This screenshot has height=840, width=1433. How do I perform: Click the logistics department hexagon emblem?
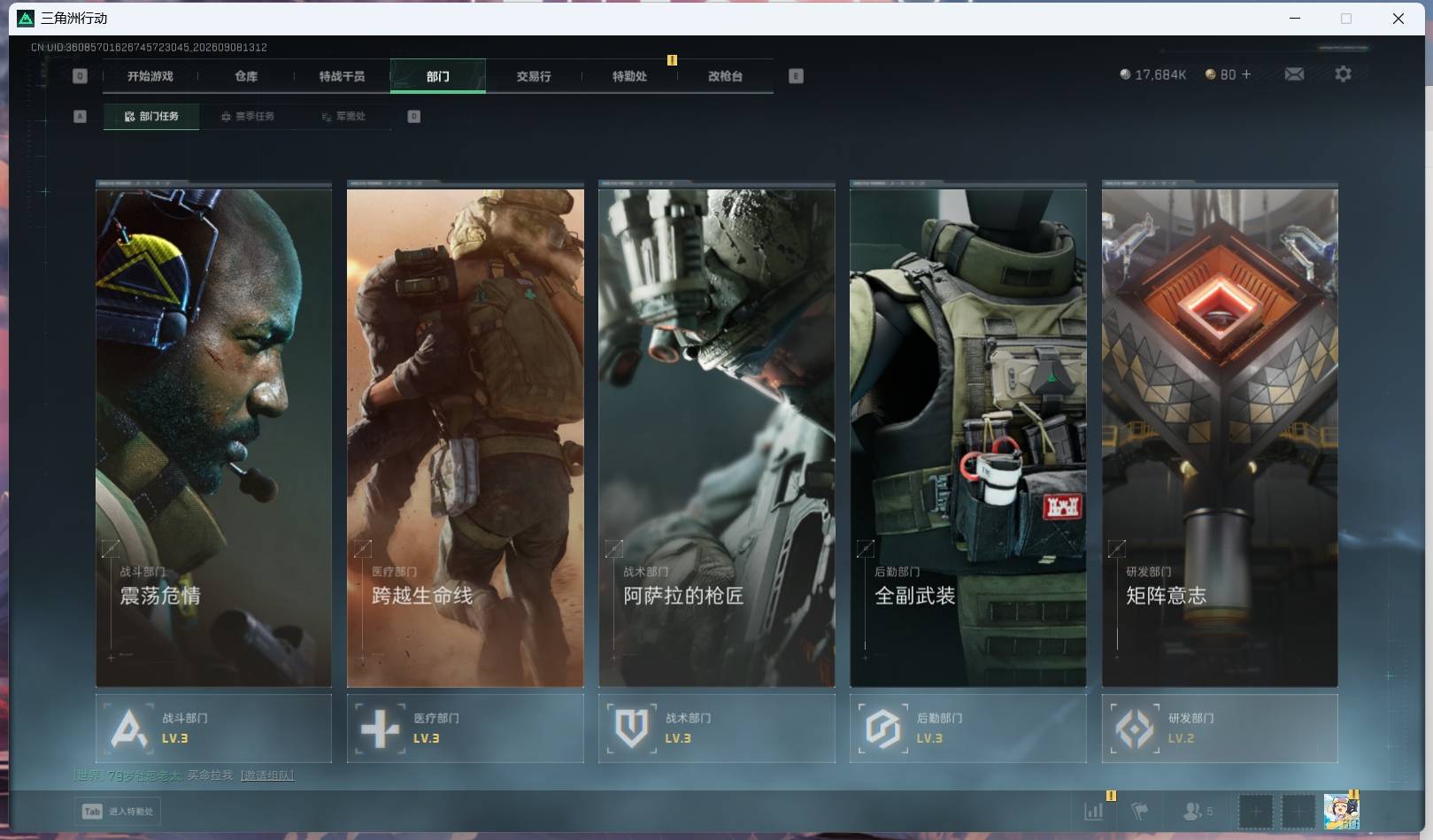pos(883,728)
